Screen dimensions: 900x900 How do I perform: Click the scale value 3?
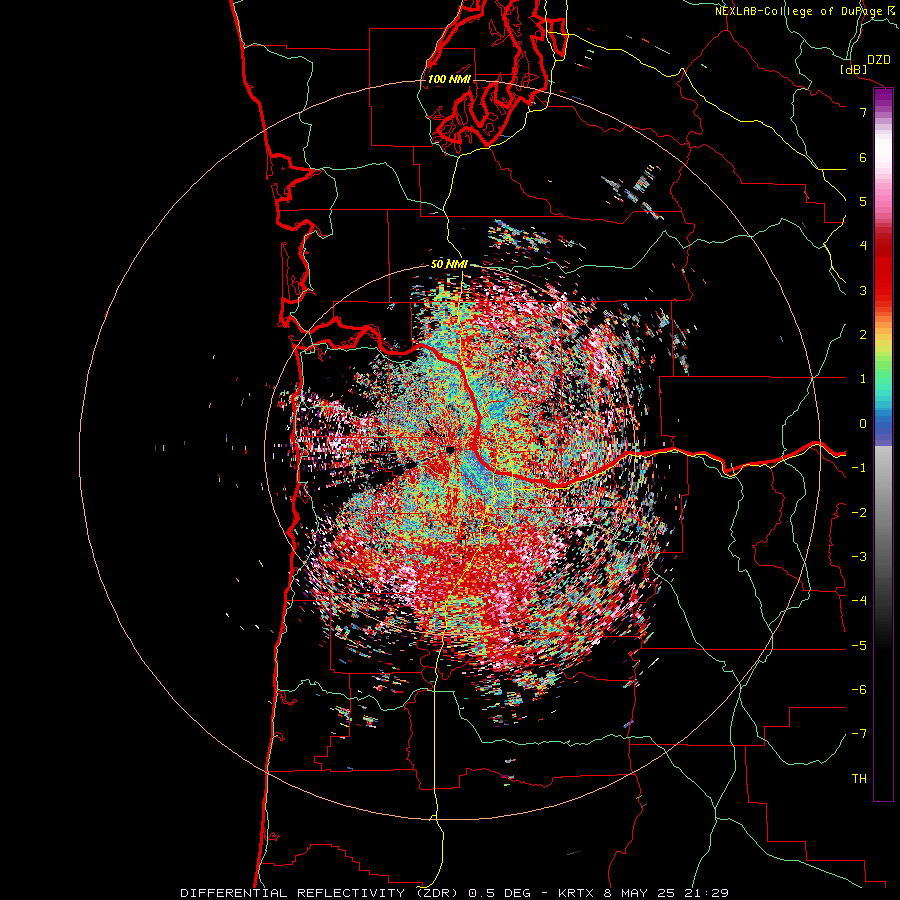[863, 290]
